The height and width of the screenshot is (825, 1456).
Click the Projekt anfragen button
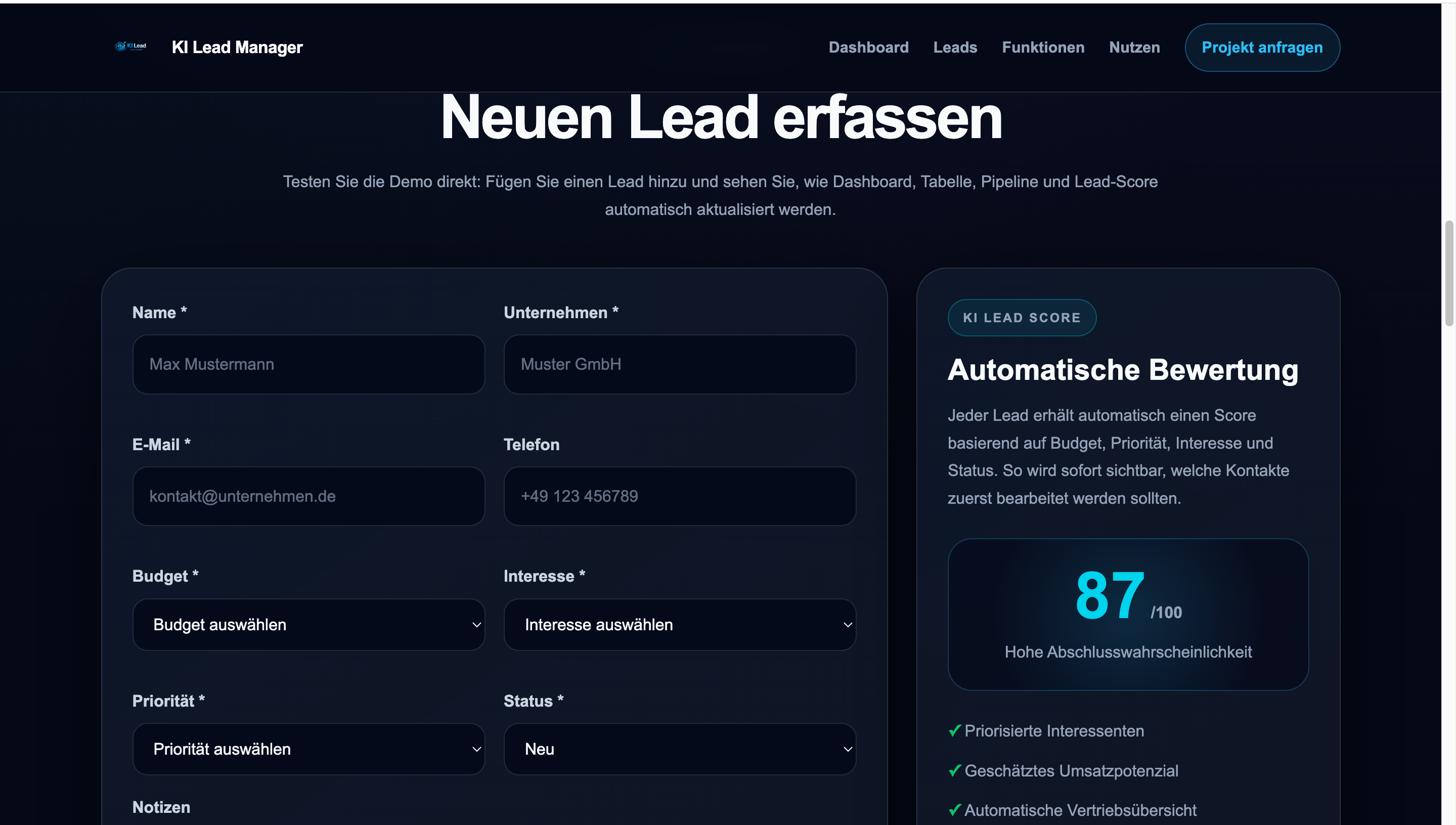pyautogui.click(x=1262, y=48)
